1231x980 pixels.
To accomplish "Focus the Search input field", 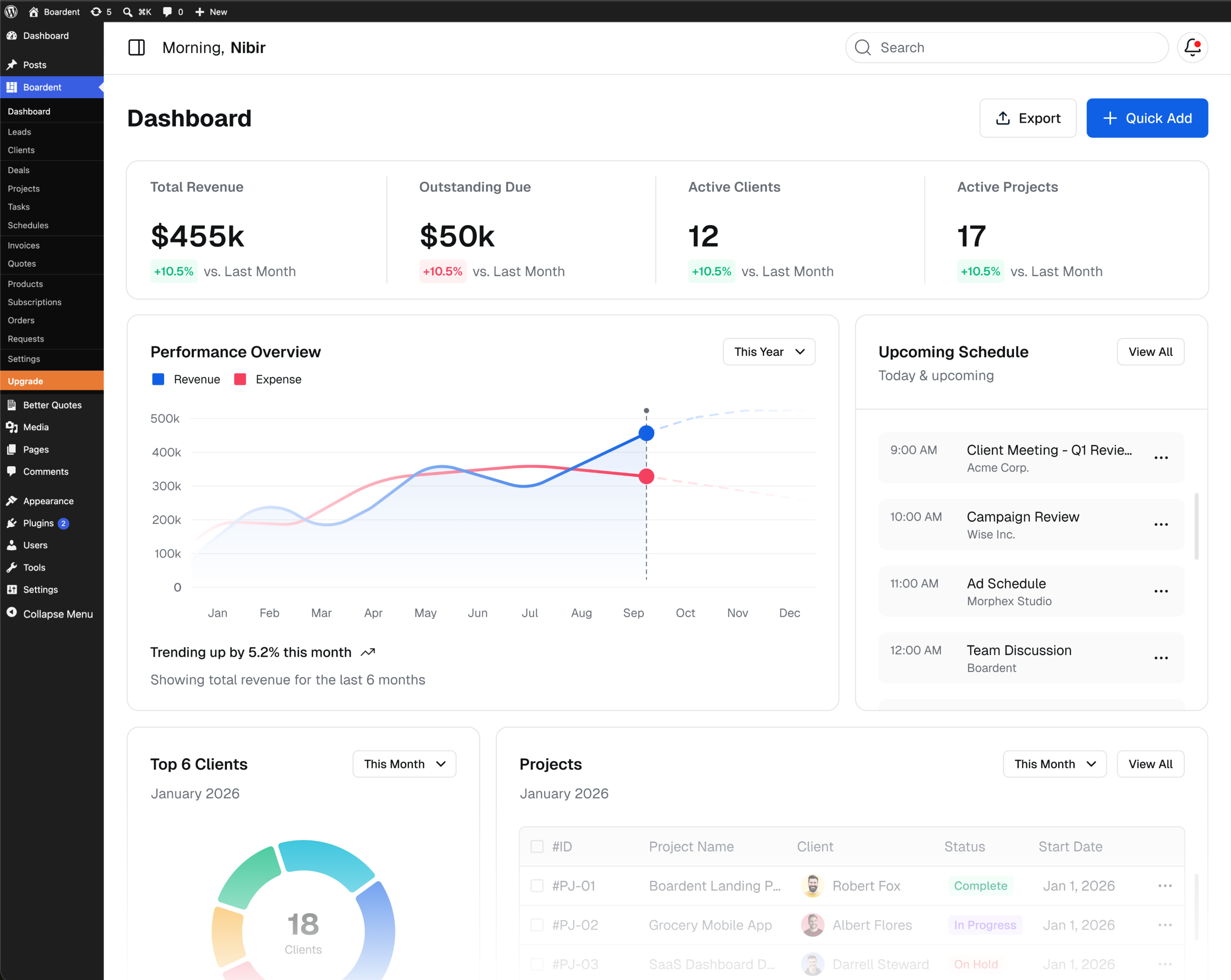I will (x=1006, y=47).
